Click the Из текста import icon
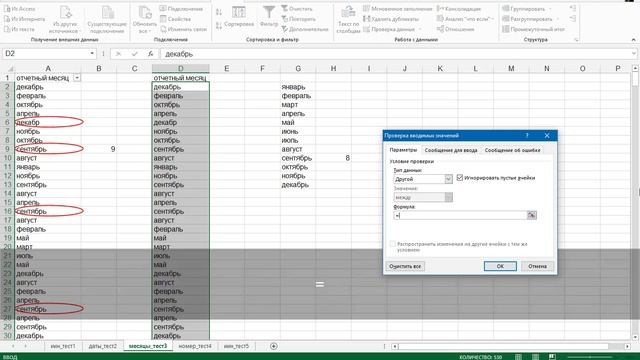This screenshot has height=360, width=640. coord(7,29)
